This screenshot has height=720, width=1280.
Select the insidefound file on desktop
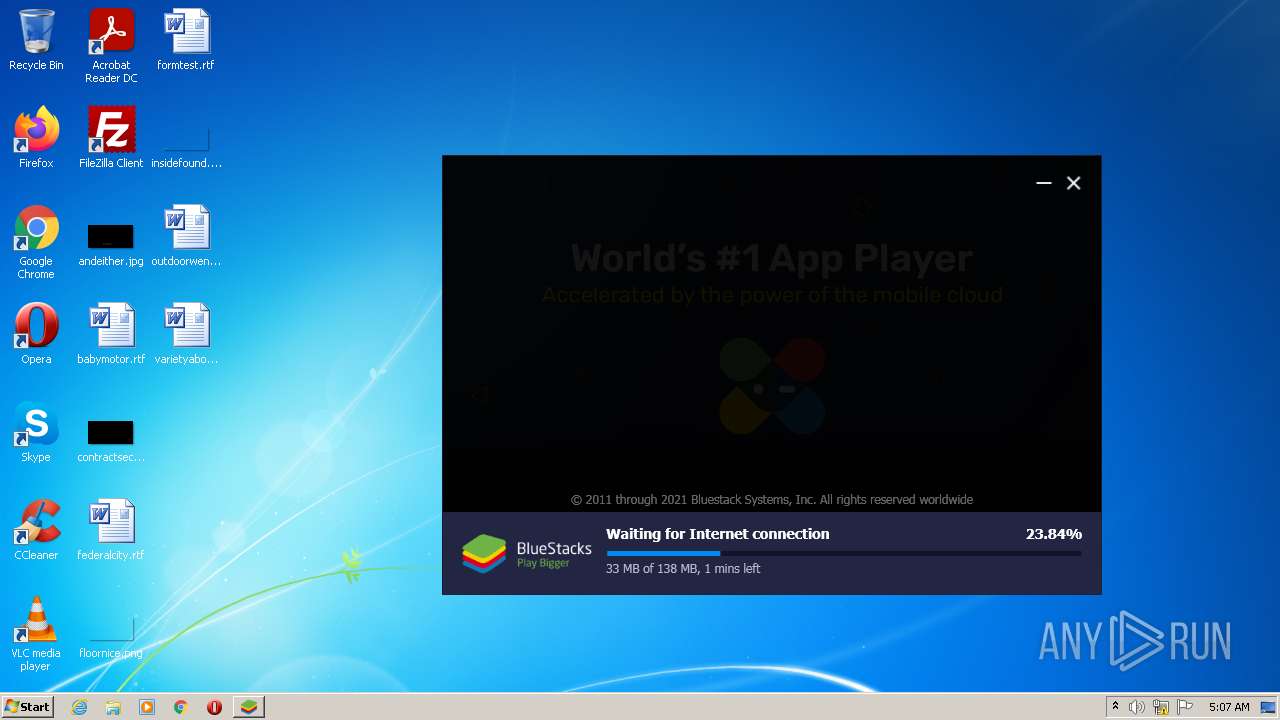pyautogui.click(x=186, y=145)
